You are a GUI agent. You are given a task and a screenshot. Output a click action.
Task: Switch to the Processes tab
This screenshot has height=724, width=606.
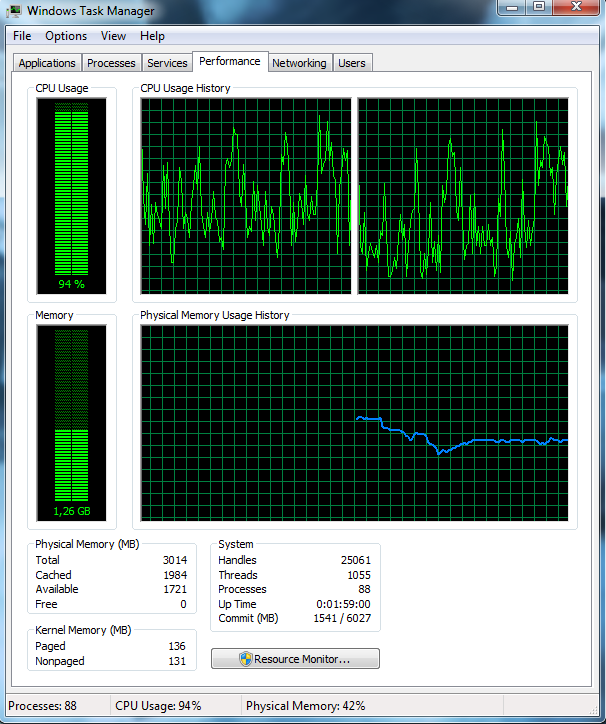click(x=111, y=63)
